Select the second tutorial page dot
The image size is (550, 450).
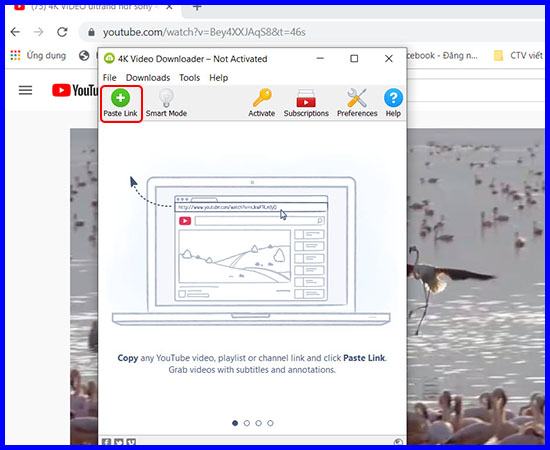tap(247, 423)
